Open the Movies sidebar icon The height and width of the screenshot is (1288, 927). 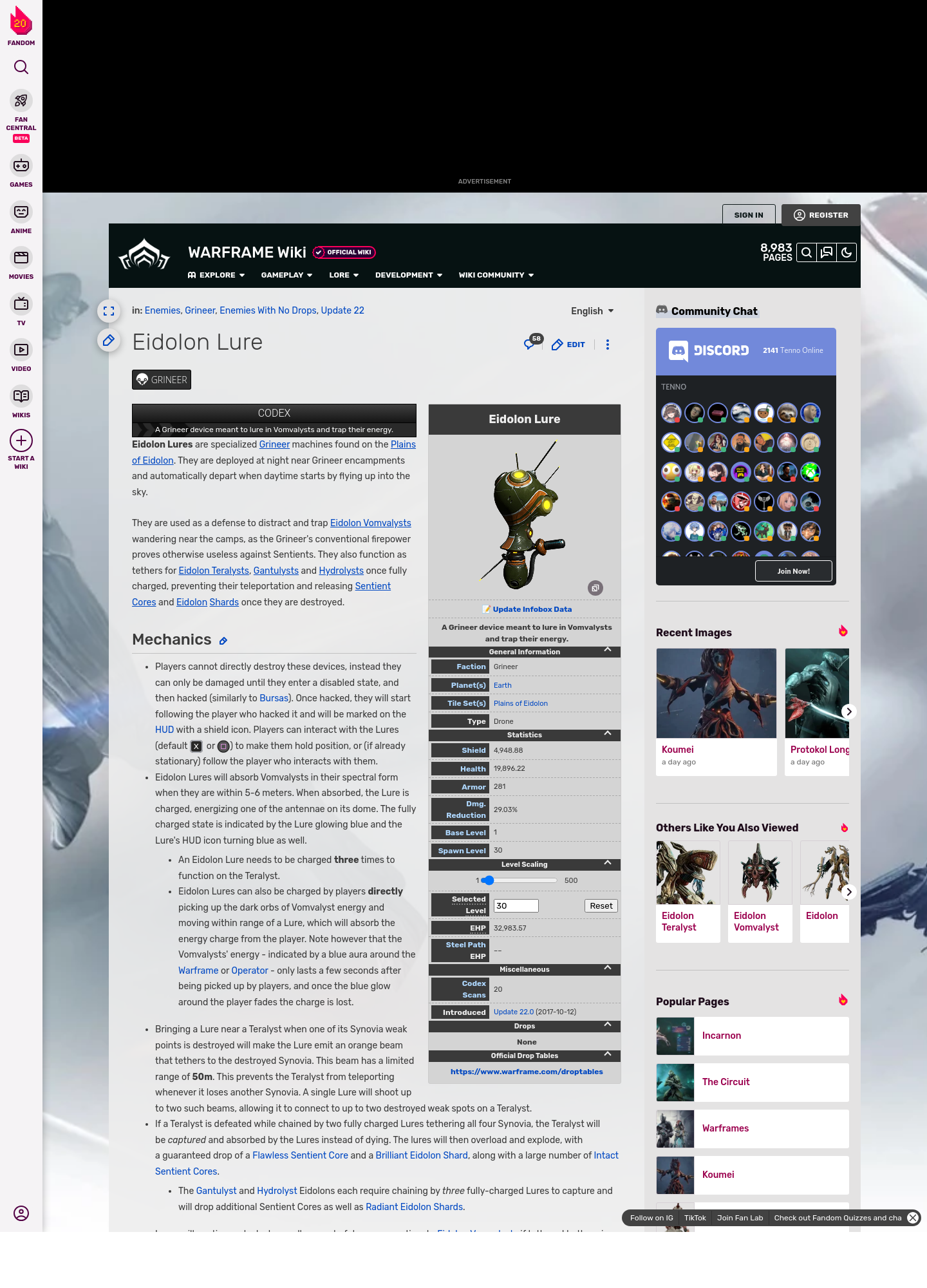pos(21,258)
